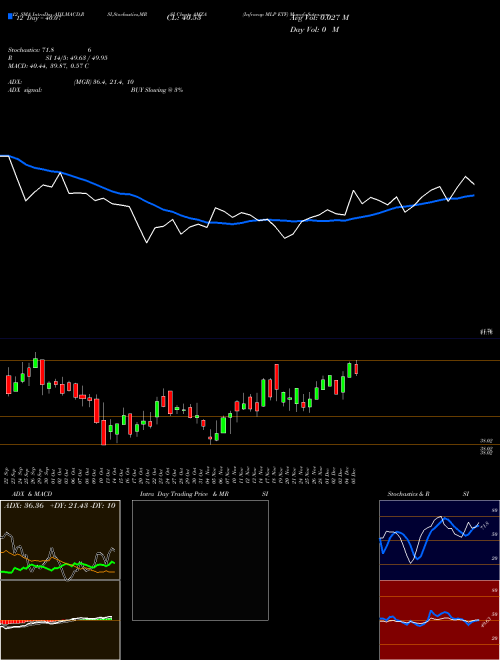500x660 pixels.
Task: Click the Stochastics & RSI panel title
Action: point(428,494)
